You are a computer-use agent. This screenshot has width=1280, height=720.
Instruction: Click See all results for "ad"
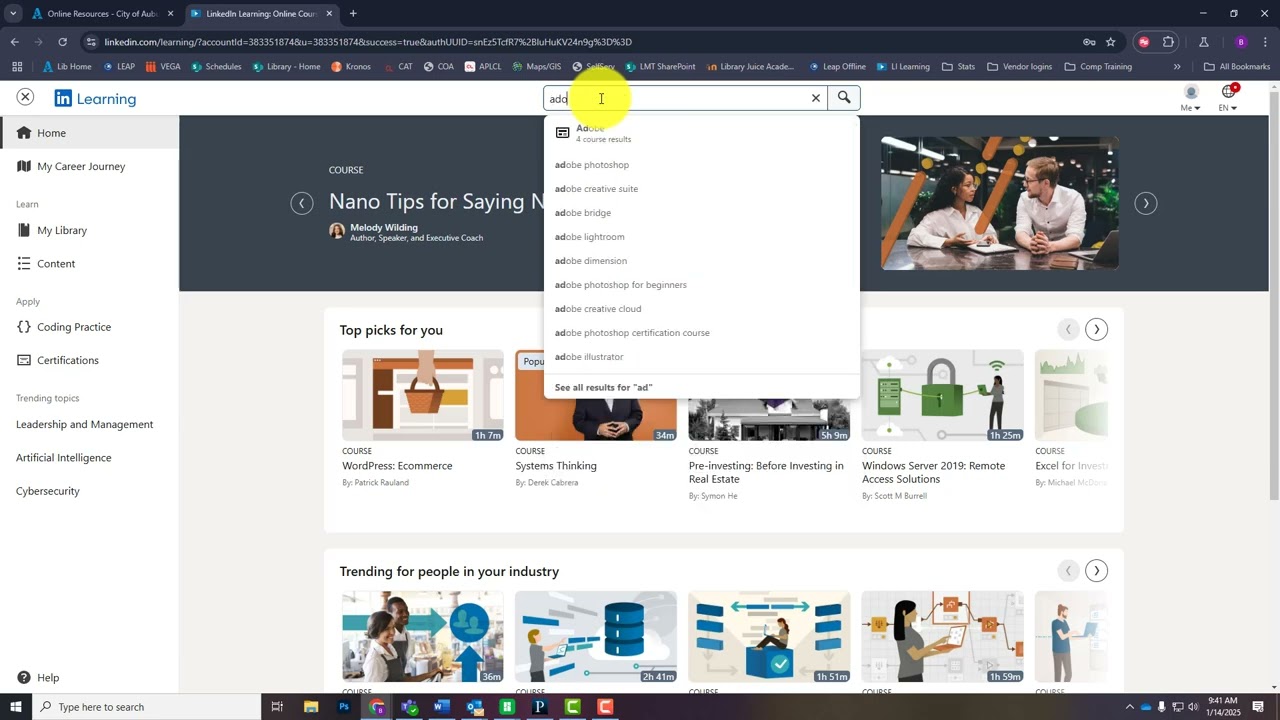(x=603, y=387)
